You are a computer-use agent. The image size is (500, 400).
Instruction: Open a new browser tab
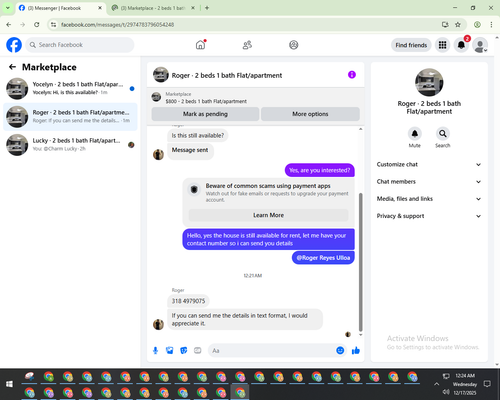click(207, 8)
